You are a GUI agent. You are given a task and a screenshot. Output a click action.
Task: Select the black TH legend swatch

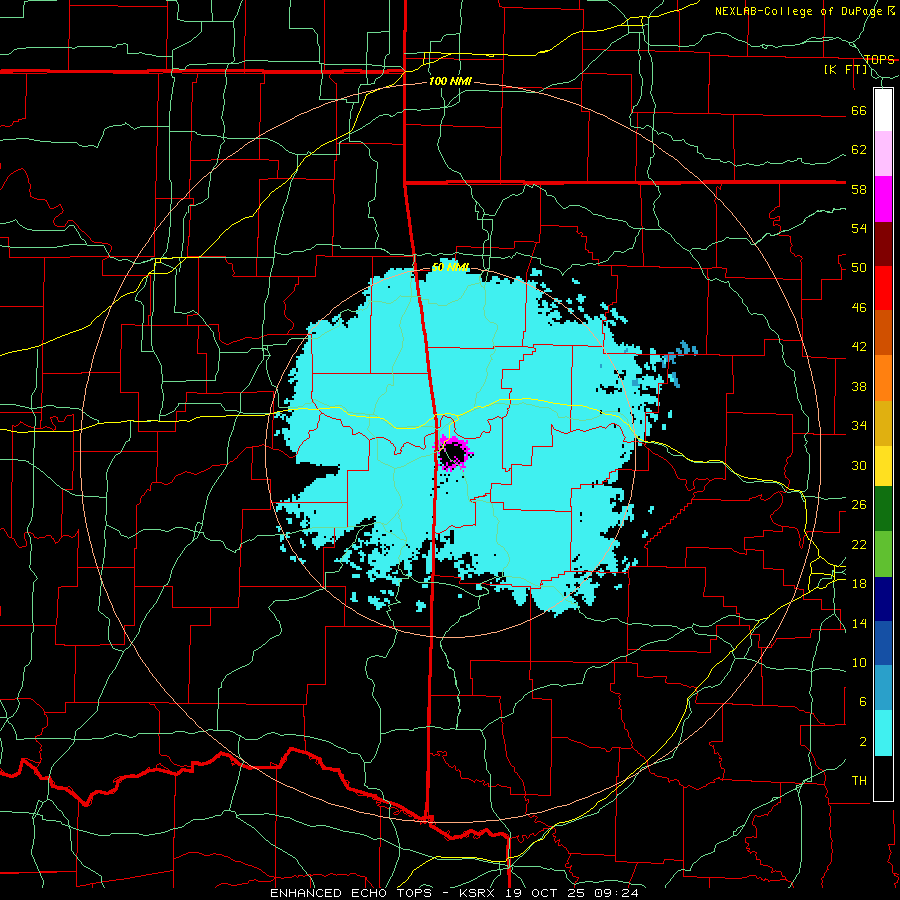click(883, 778)
